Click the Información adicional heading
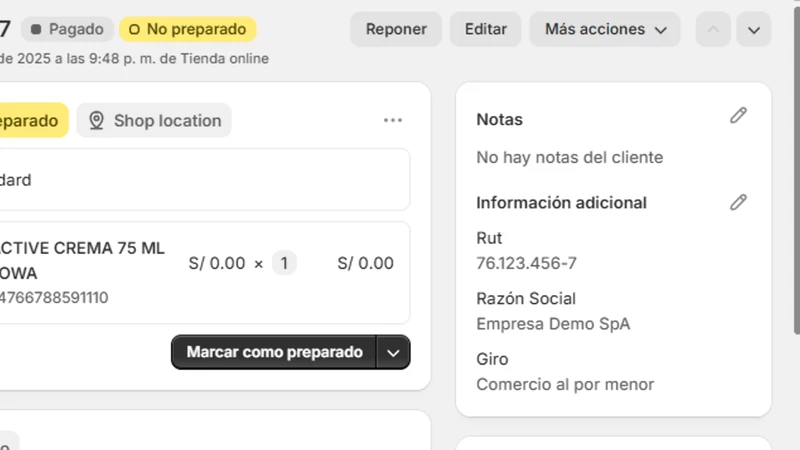 pos(561,203)
